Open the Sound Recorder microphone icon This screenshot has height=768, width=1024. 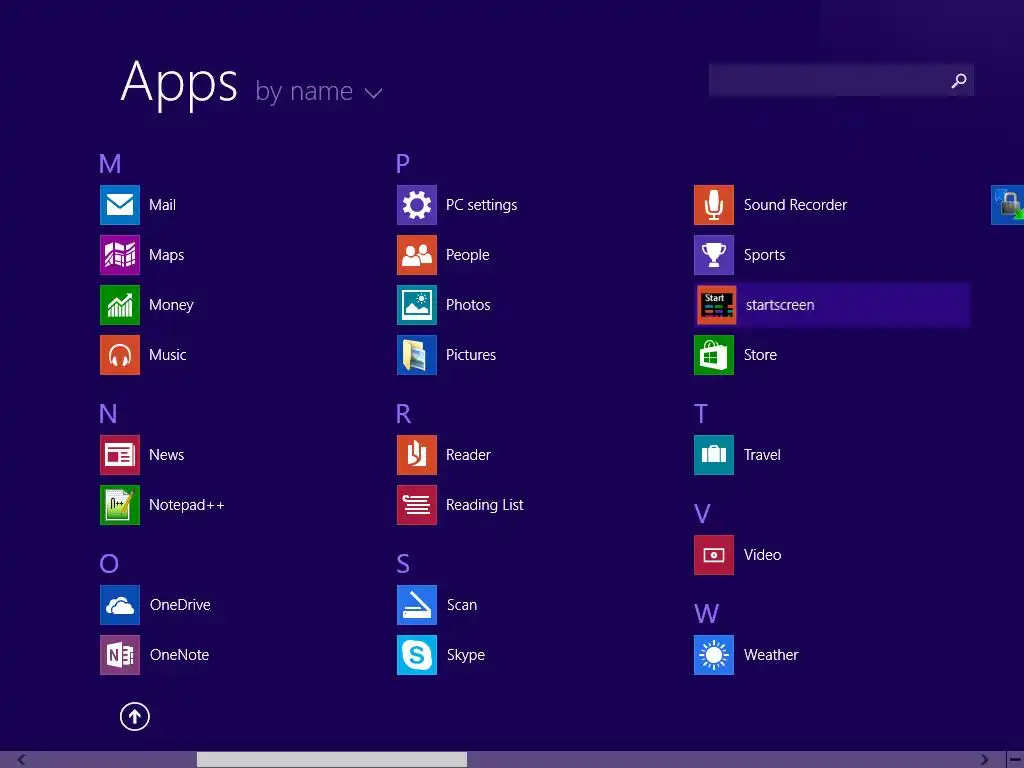point(714,205)
